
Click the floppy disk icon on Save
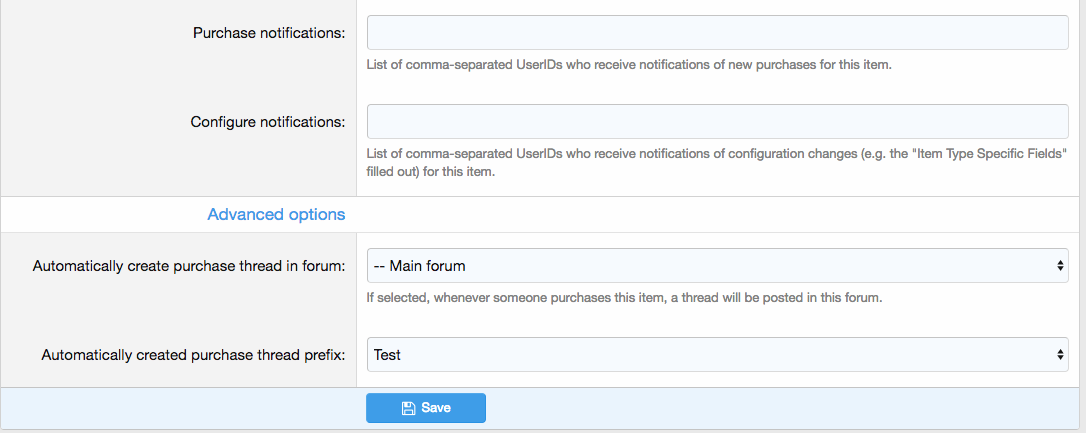coord(408,408)
